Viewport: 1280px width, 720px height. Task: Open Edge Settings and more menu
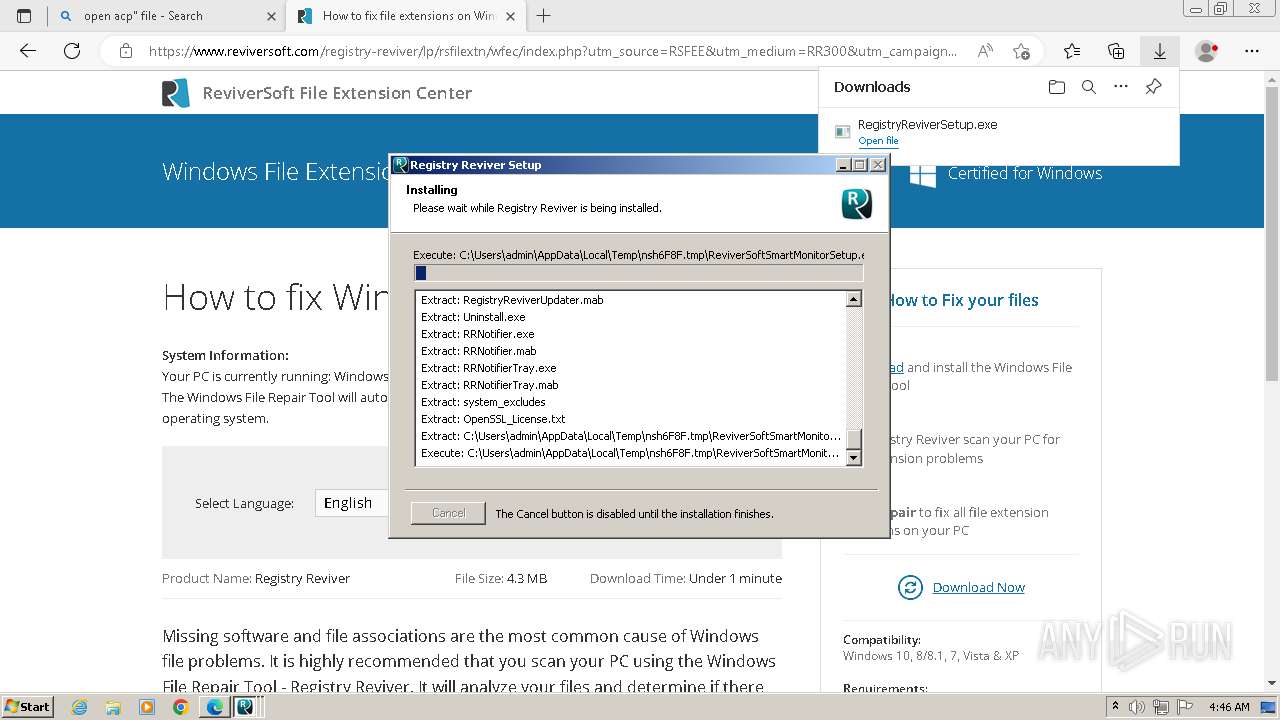point(1252,51)
